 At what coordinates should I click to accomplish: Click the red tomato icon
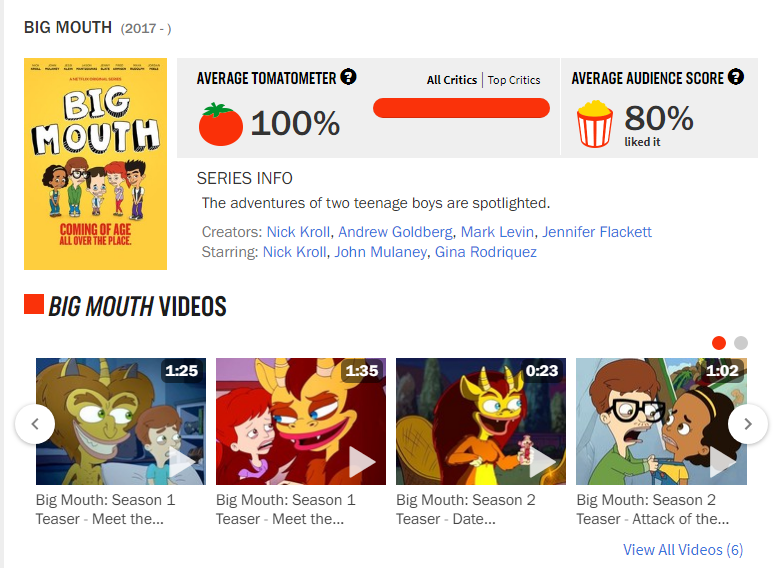[220, 125]
